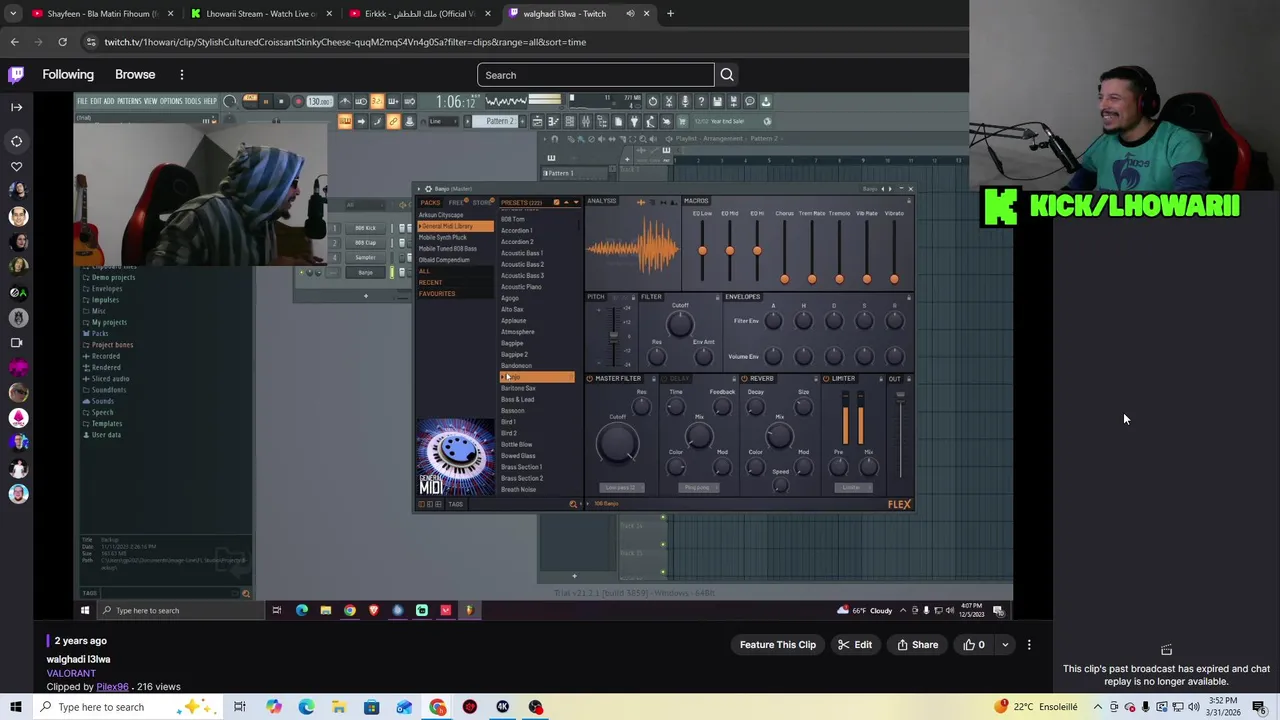Viewport: 1280px width, 720px height.
Task: Open the clip more options menu
Action: pos(1029,645)
